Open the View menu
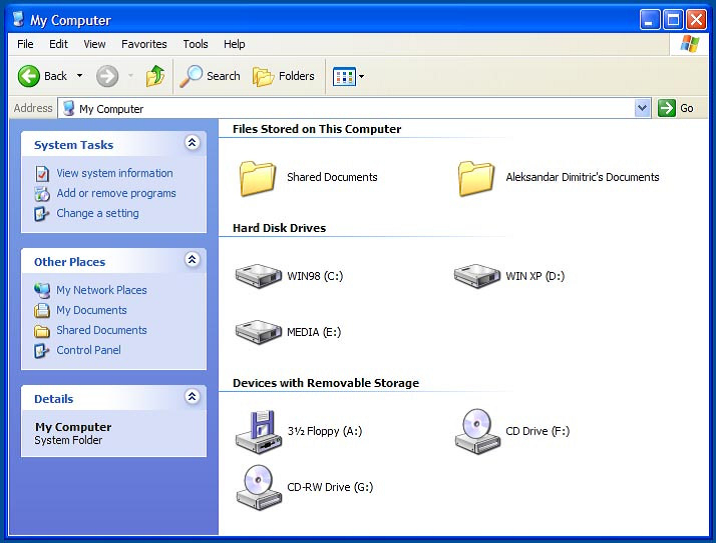Image resolution: width=716 pixels, height=543 pixels. (94, 44)
